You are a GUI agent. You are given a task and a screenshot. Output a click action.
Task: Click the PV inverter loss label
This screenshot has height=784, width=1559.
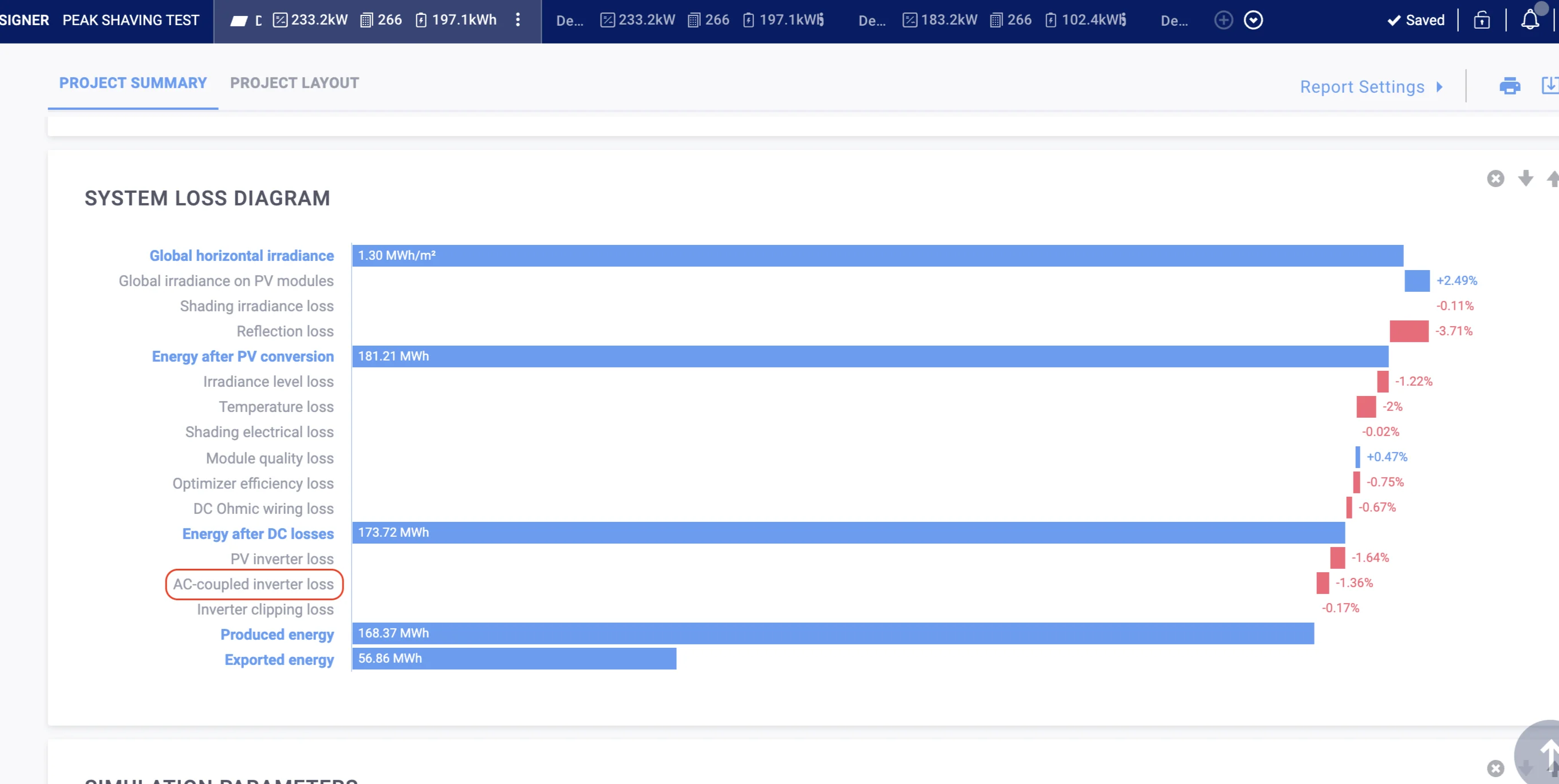pyautogui.click(x=282, y=559)
